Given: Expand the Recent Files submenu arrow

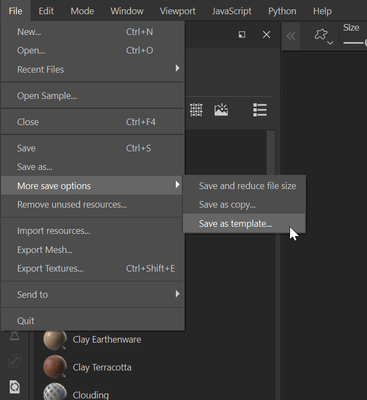Looking at the screenshot, I should tap(177, 68).
